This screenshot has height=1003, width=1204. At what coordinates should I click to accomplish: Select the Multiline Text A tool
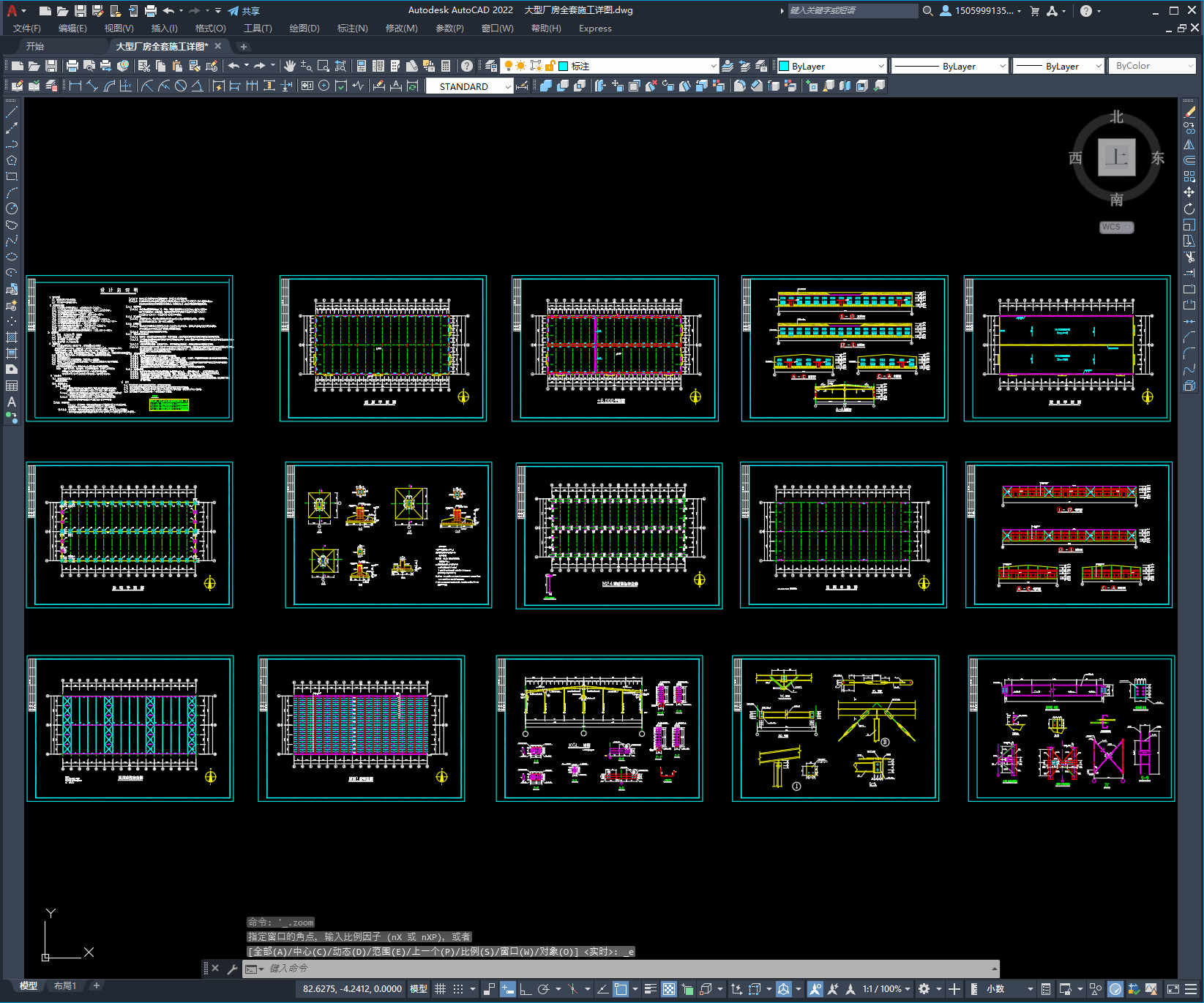pos(12,402)
